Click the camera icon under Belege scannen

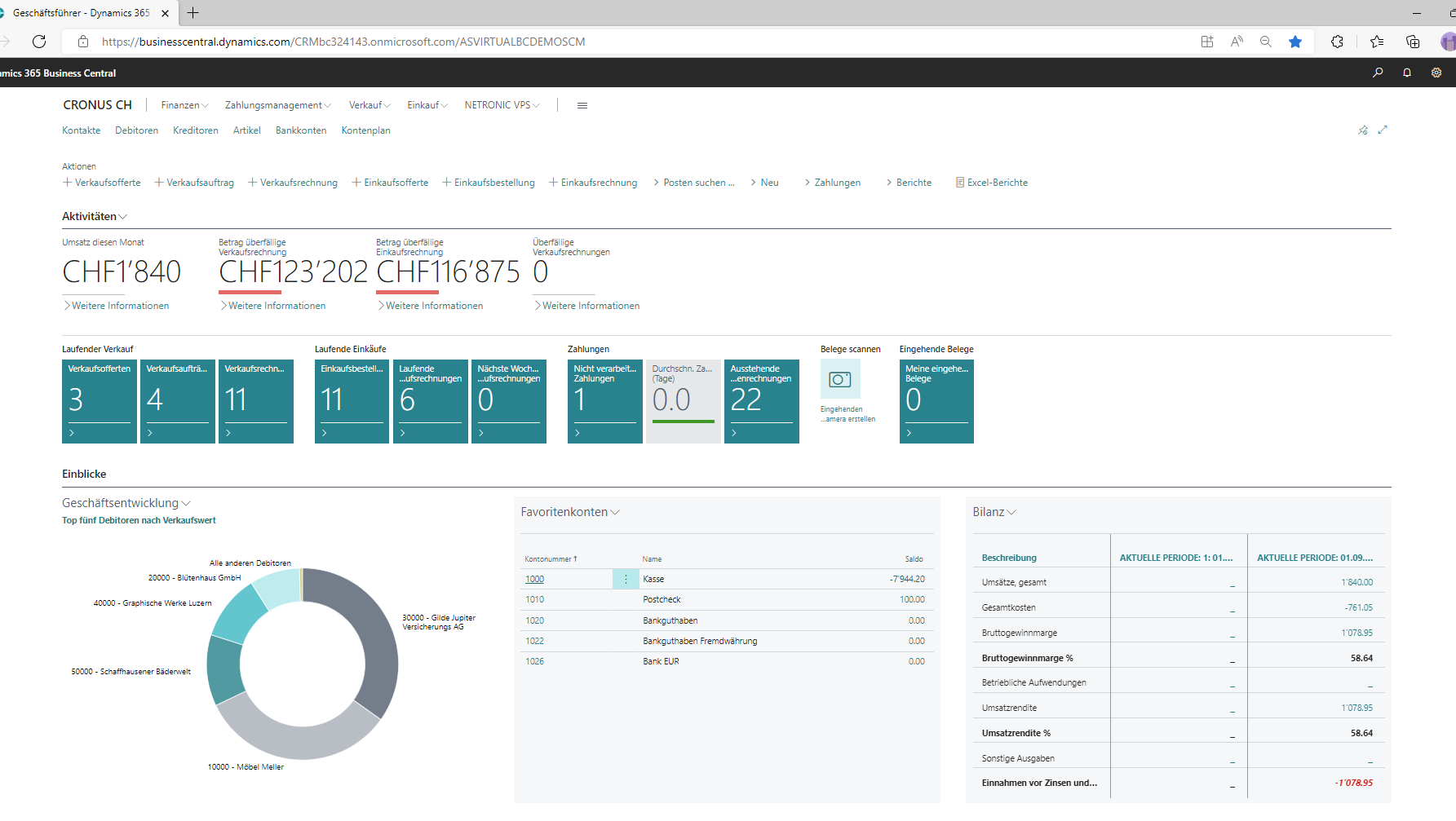tap(840, 379)
